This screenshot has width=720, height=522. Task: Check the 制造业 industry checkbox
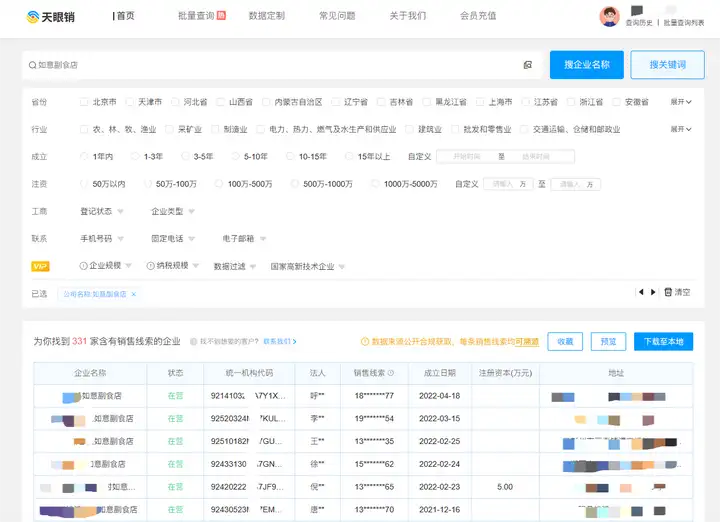tap(215, 129)
